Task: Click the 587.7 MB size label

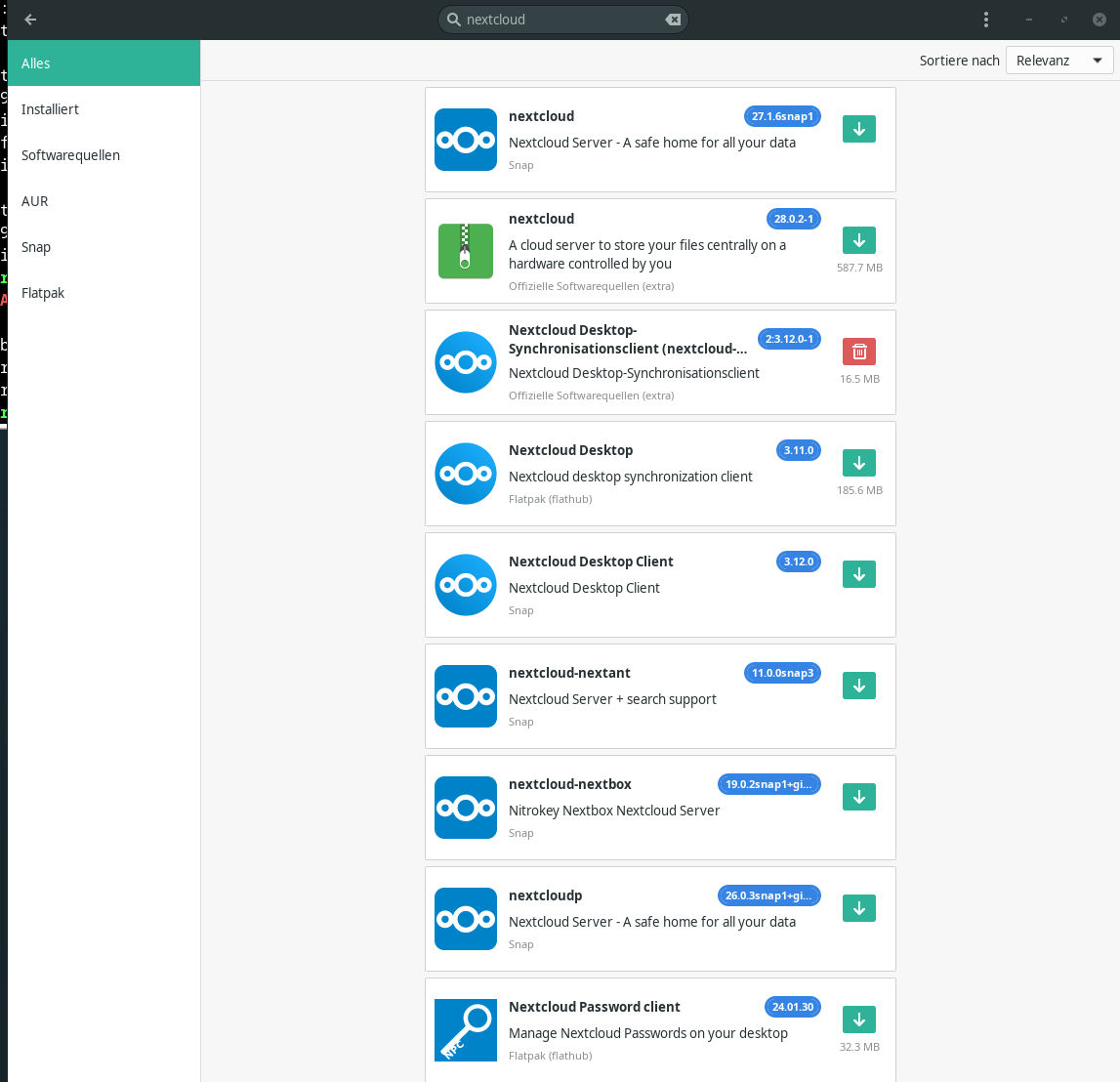Action: [x=859, y=268]
